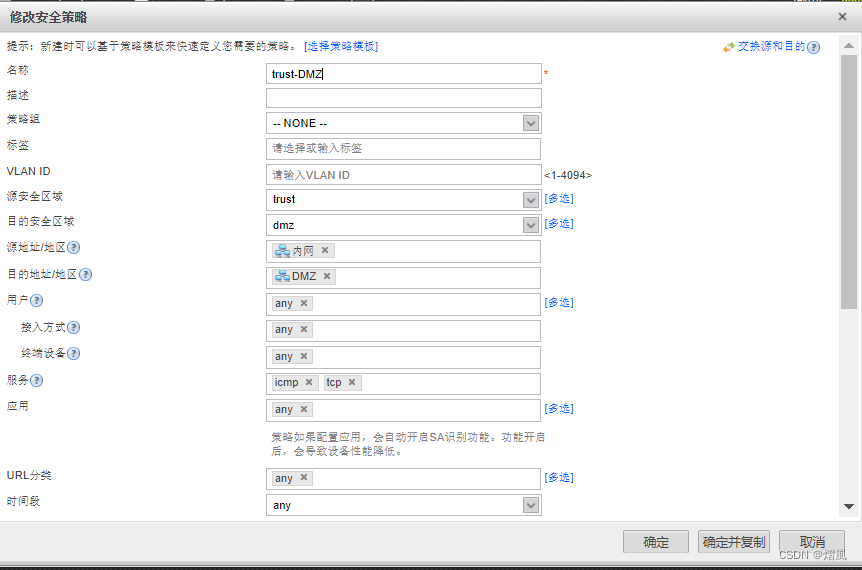The image size is (862, 570).
Task: Expand the 源安全区域 trust dropdown
Action: click(x=531, y=200)
